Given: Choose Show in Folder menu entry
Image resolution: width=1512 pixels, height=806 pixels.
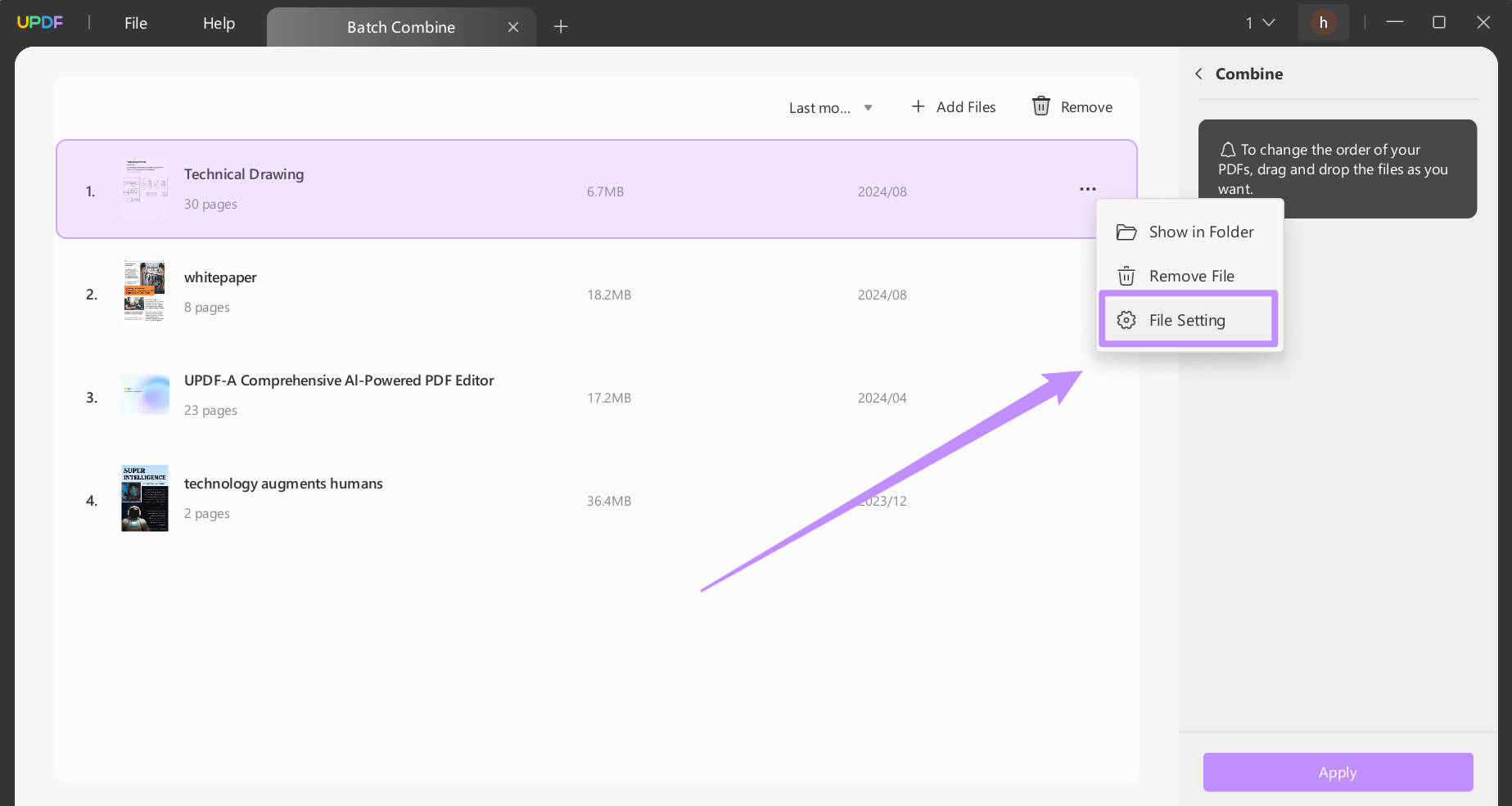Looking at the screenshot, I should click(x=1189, y=232).
